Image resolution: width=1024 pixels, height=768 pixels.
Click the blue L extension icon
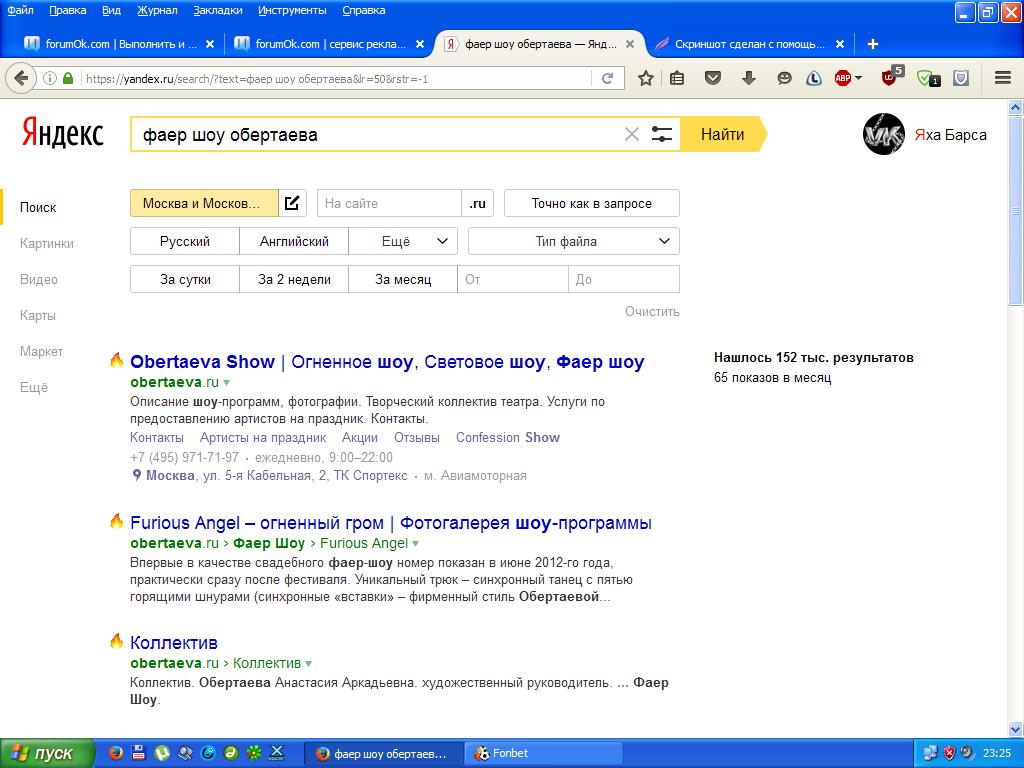point(814,78)
